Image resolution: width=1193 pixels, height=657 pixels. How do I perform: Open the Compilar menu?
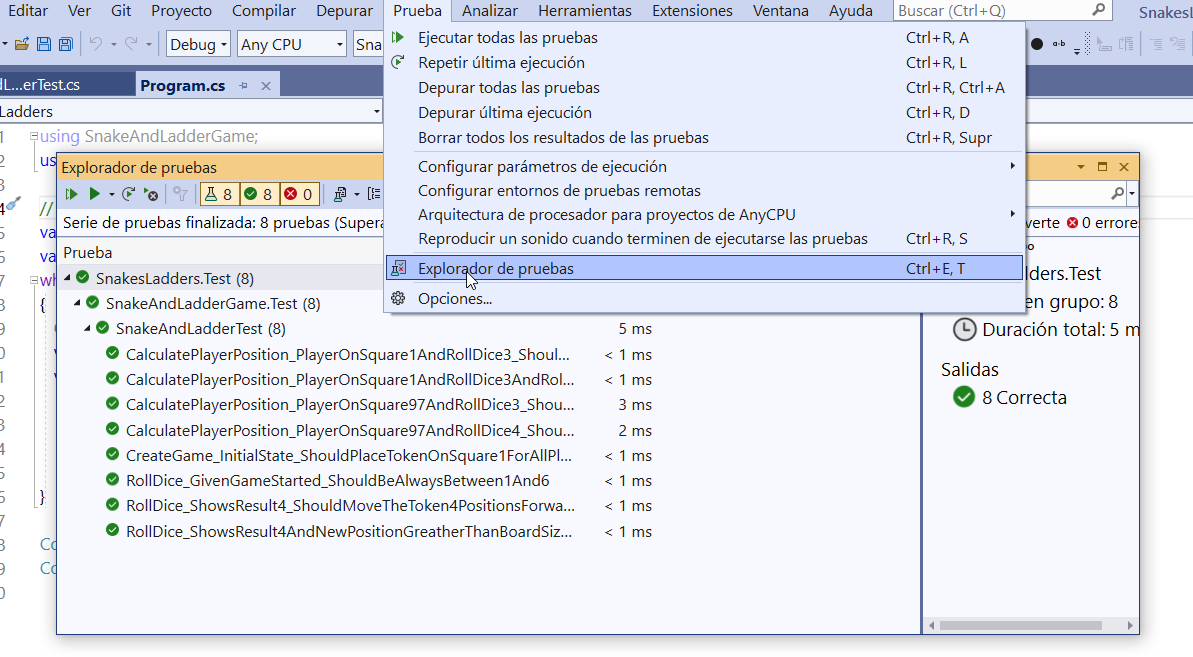click(x=264, y=11)
